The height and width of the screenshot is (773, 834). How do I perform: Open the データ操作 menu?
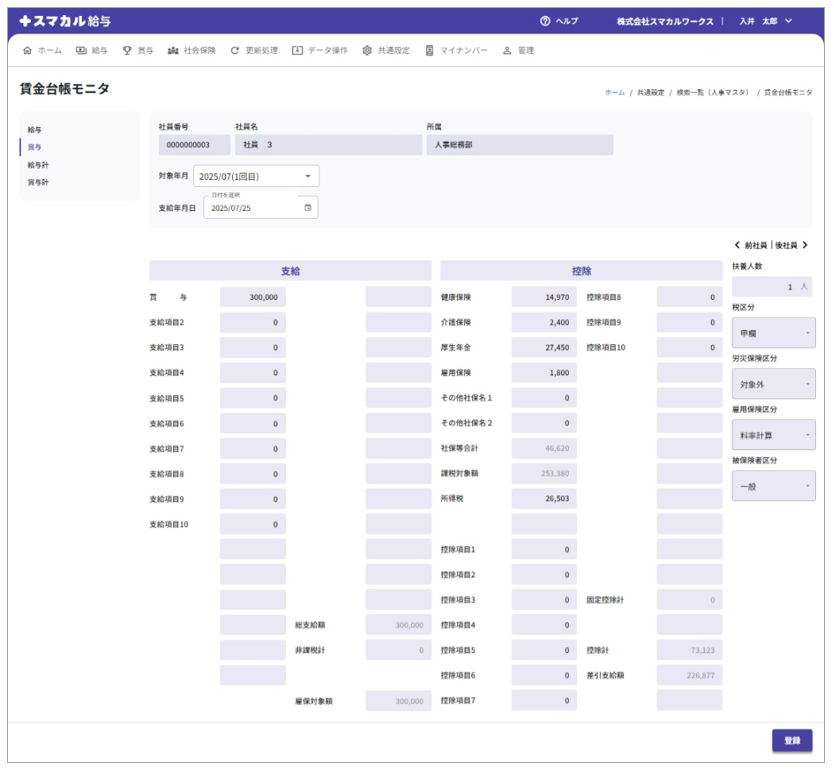tap(320, 50)
